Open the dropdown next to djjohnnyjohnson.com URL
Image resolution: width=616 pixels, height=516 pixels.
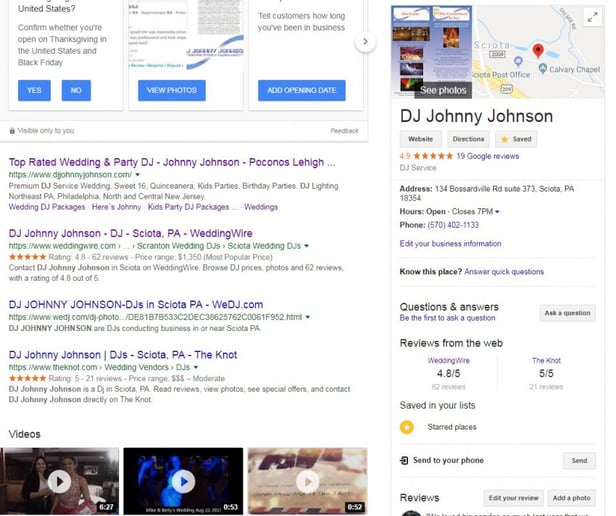coord(137,174)
